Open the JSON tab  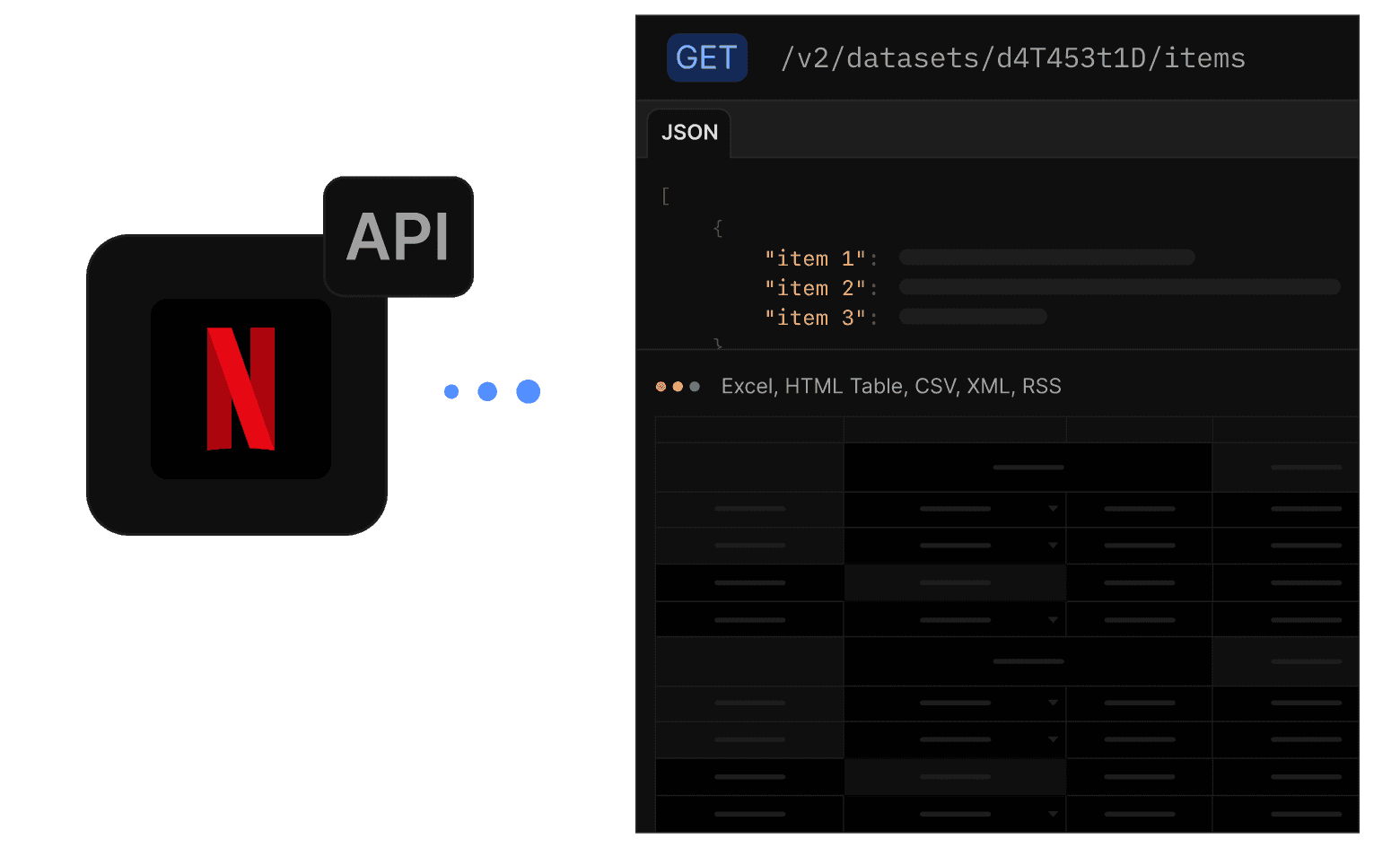tap(689, 133)
